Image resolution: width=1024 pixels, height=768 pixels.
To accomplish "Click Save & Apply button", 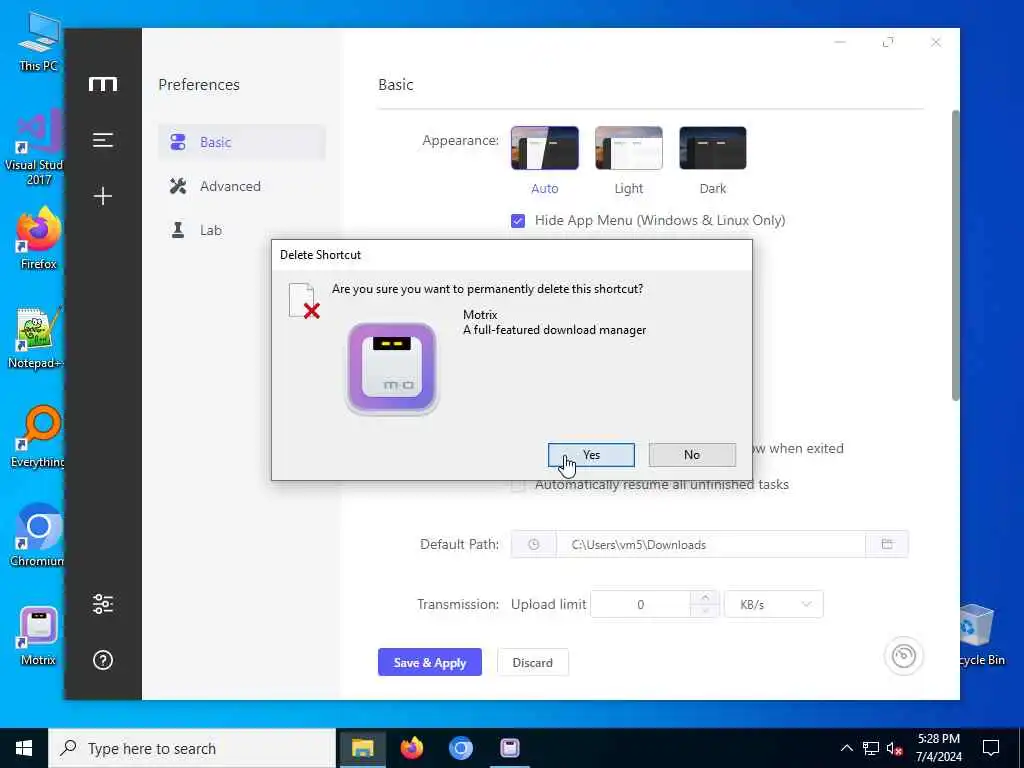I will coord(430,662).
